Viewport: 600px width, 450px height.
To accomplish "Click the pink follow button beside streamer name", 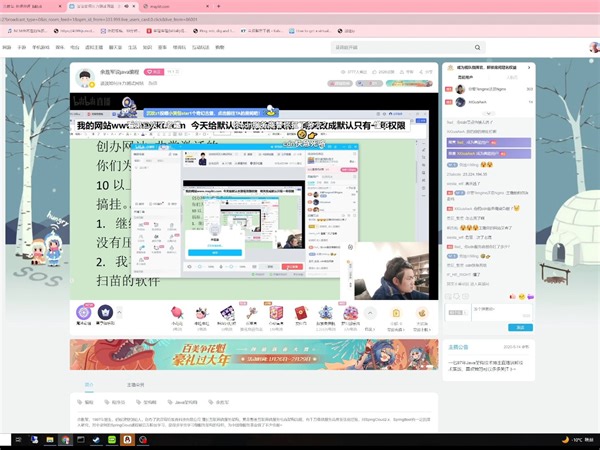I will coord(154,72).
